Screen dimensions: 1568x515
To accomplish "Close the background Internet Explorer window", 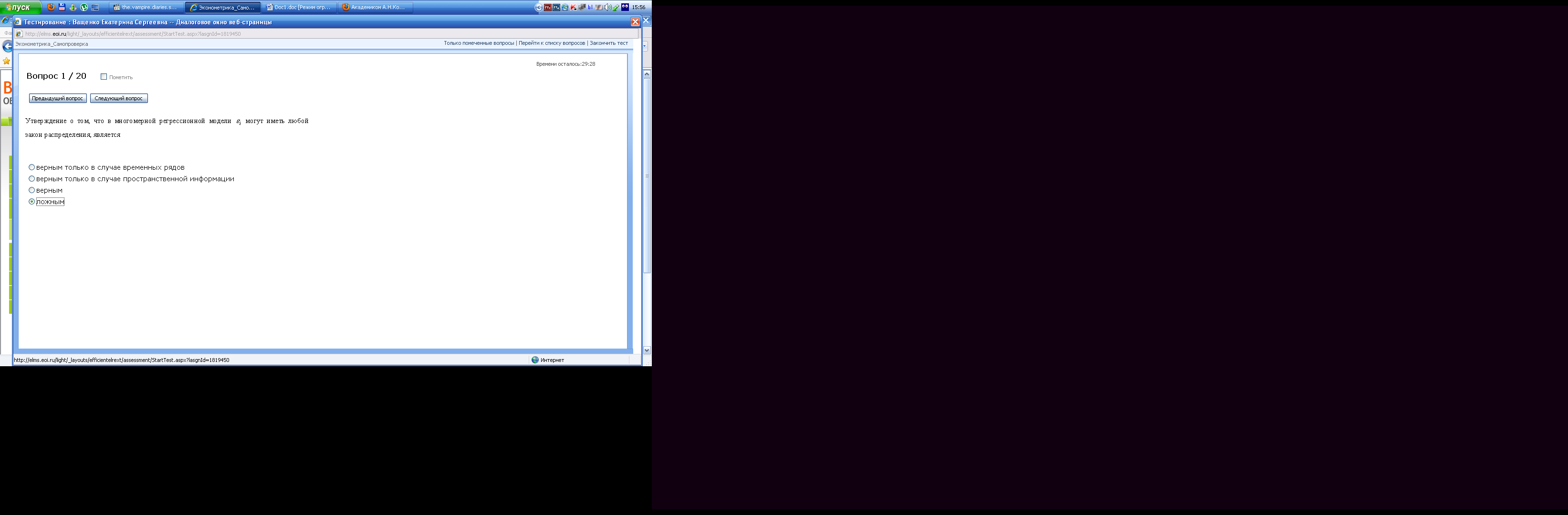I will coord(647,21).
